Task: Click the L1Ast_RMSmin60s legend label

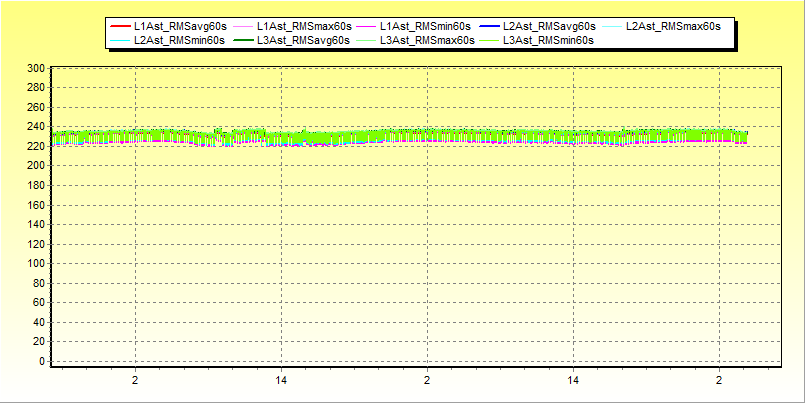Action: click(424, 26)
